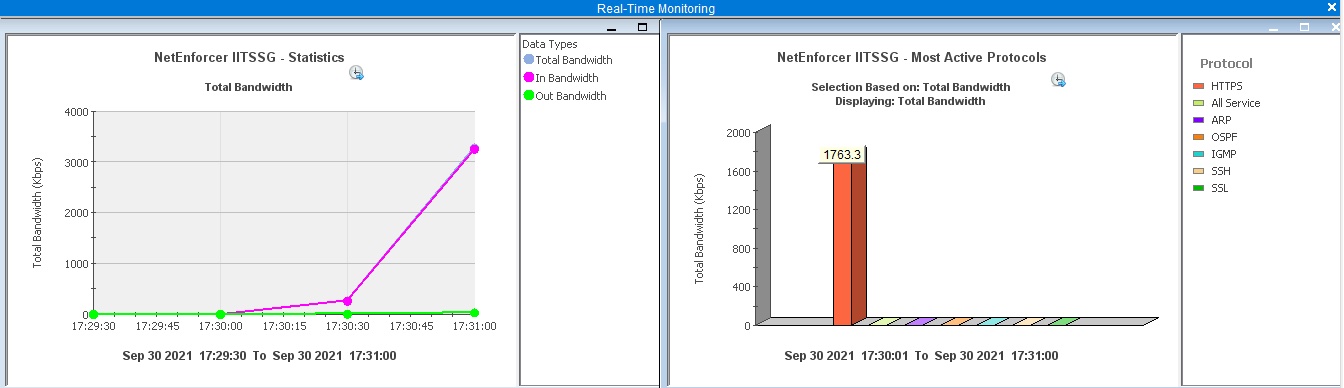Select Total Bandwidth legend entry
1344x388 pixels.
(x=568, y=60)
